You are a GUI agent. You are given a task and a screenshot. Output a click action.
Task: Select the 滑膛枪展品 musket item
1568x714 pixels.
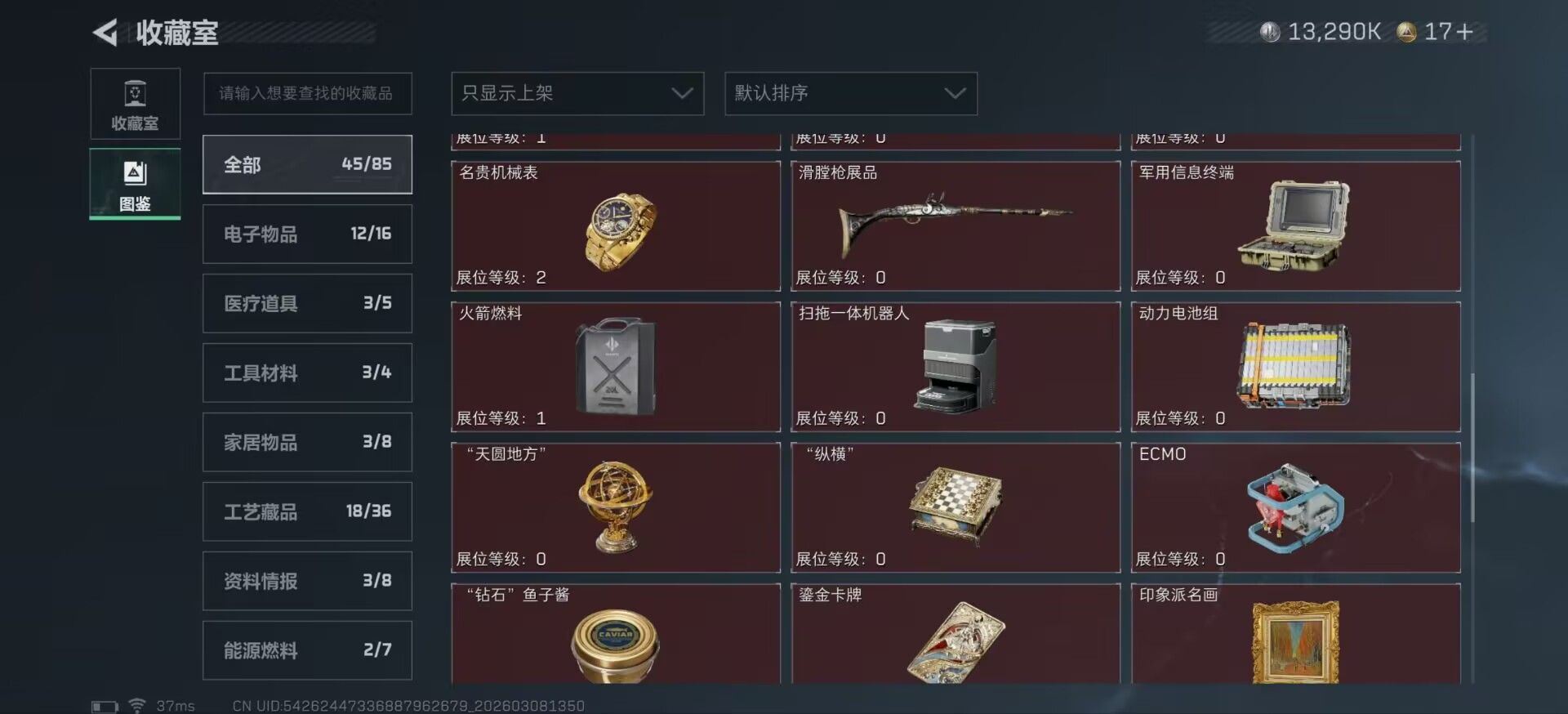[x=955, y=225]
